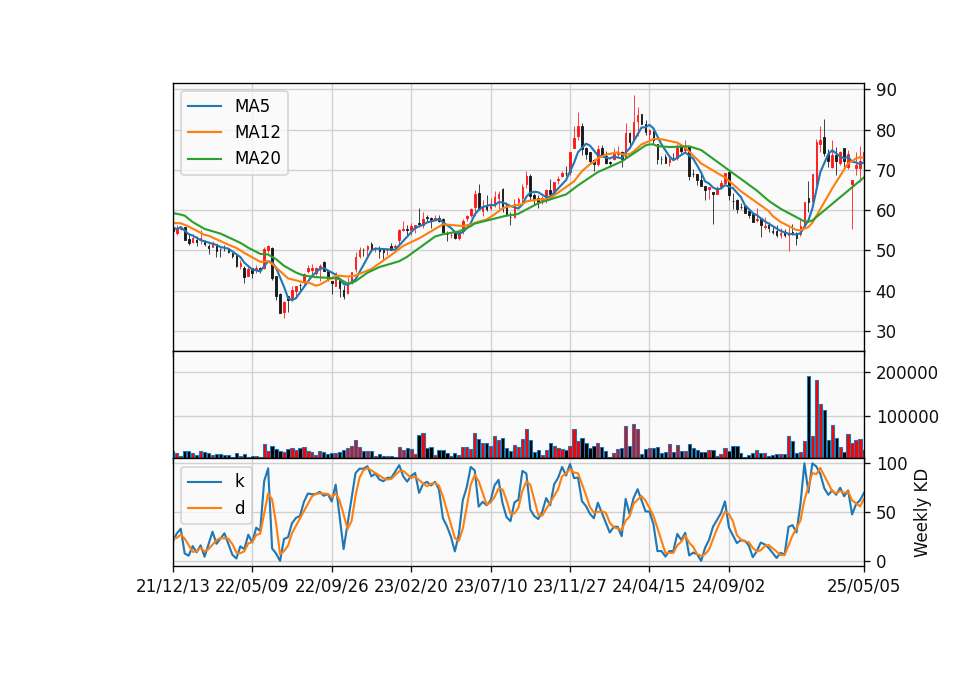Viewport: 960px width, 690px height.
Task: Click the 70 price axis label
Action: tap(886, 171)
